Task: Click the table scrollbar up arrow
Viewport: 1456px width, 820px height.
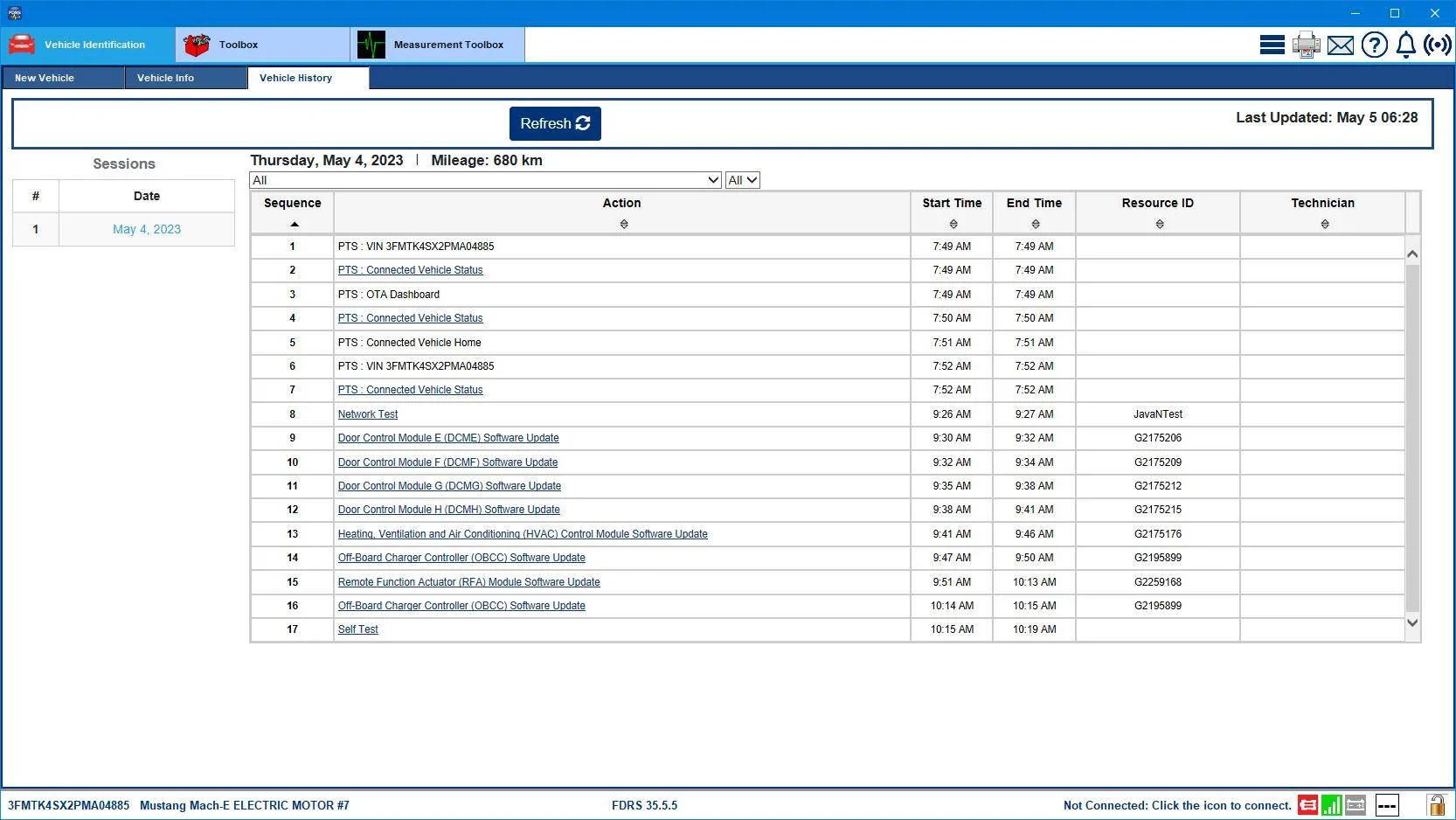Action: (1412, 254)
